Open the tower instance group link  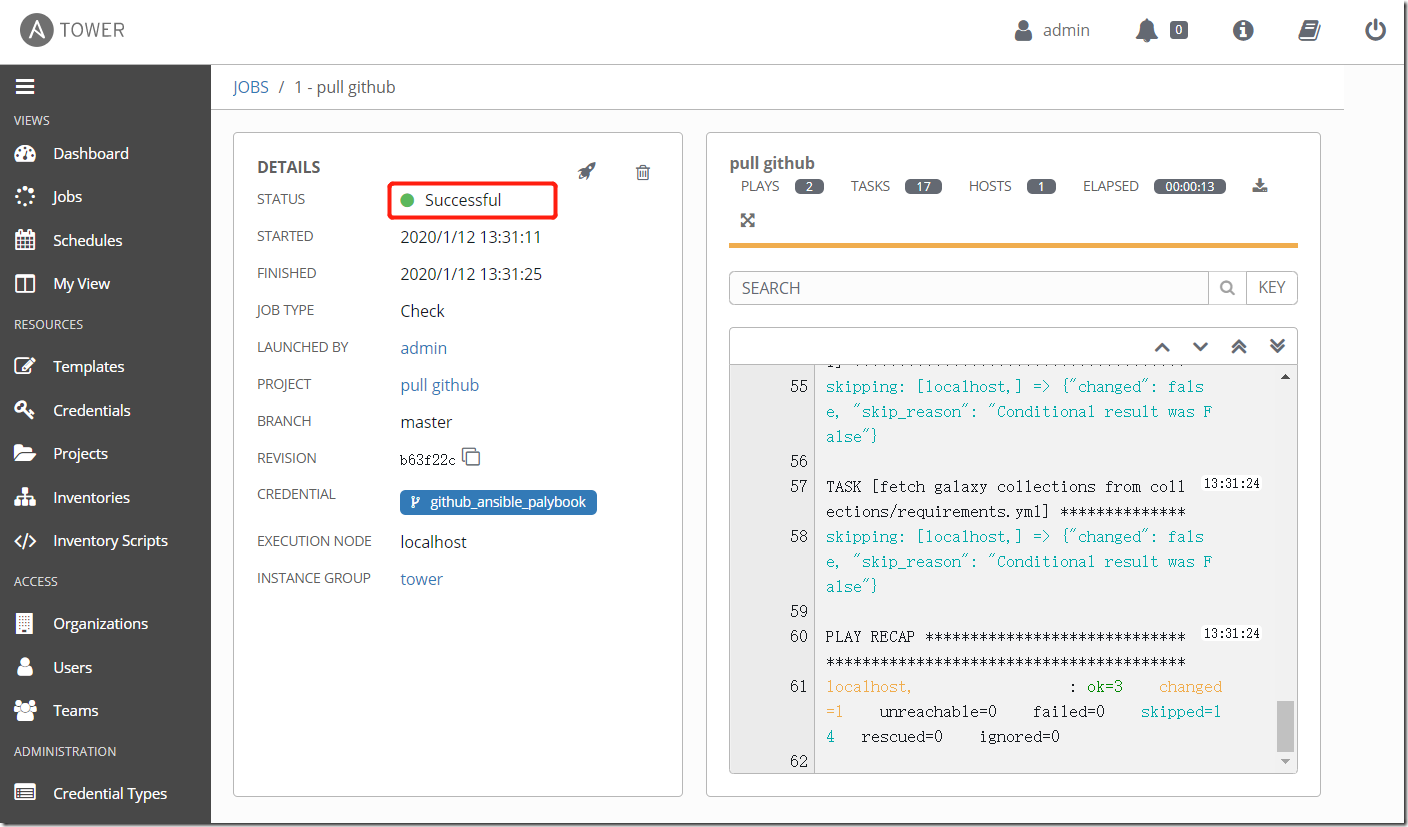(422, 579)
